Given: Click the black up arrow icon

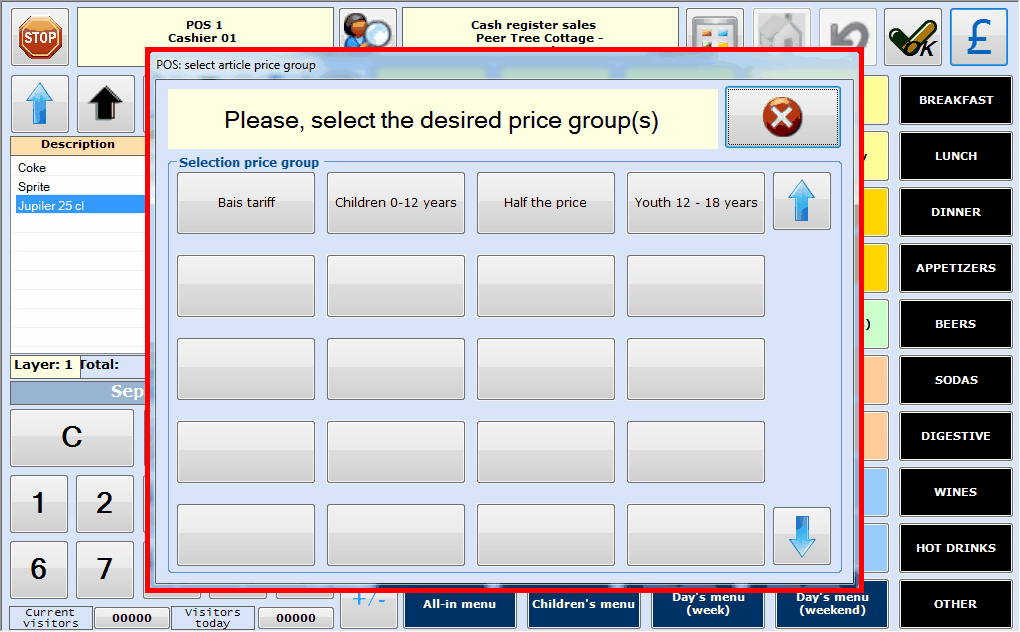Looking at the screenshot, I should tap(105, 104).
